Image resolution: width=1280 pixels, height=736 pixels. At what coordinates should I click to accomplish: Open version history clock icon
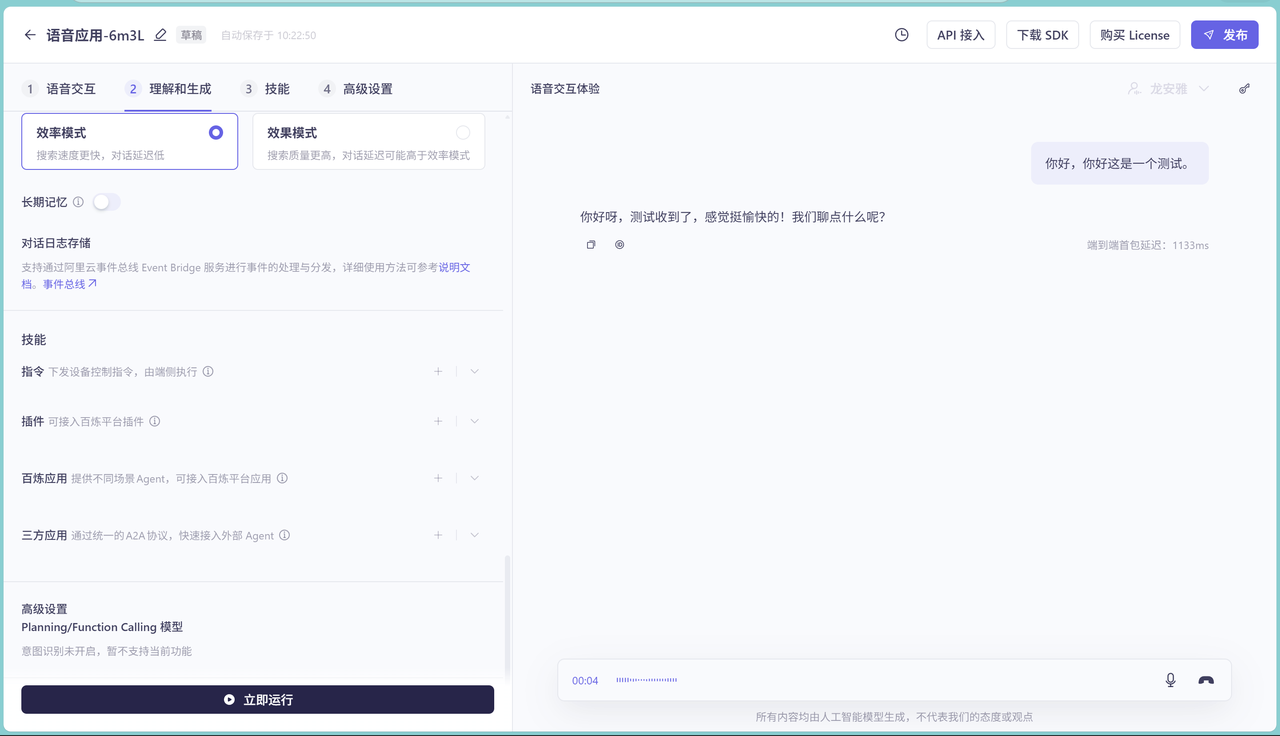[901, 35]
